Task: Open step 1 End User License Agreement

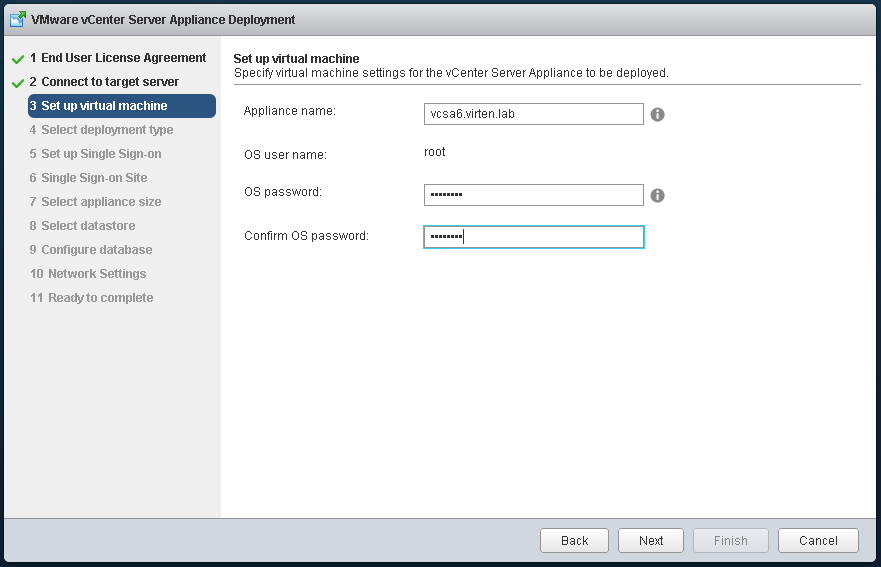Action: tap(118, 58)
